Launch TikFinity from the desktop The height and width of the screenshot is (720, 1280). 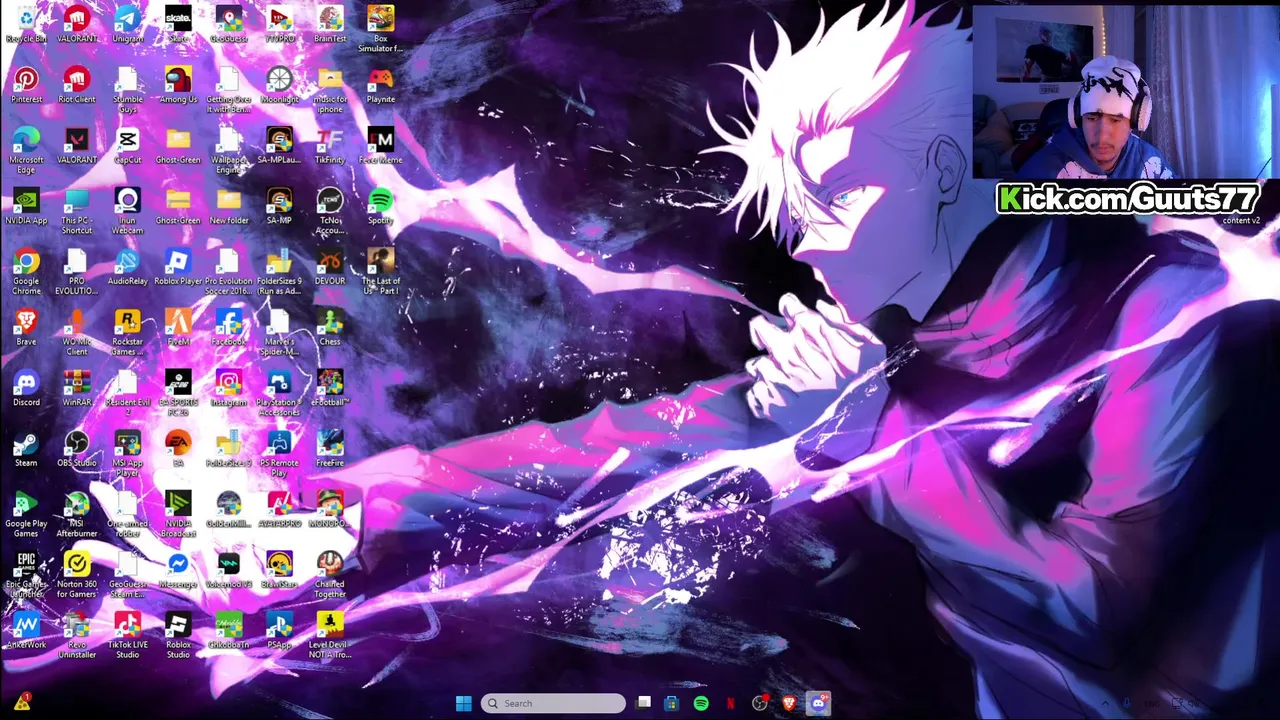point(330,146)
